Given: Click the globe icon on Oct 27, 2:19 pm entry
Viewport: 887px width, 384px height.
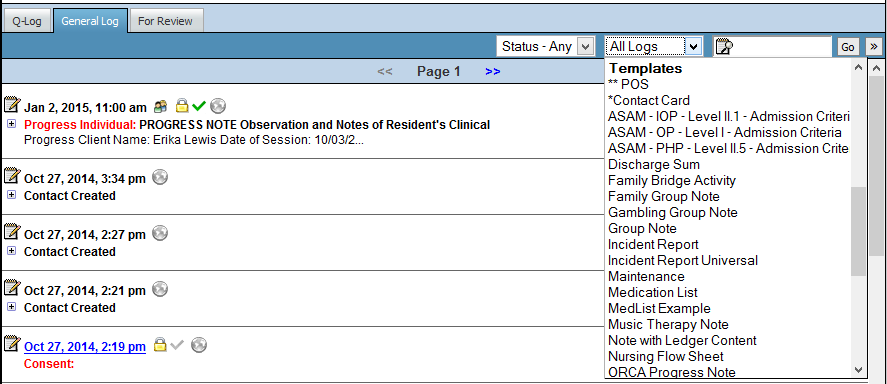Looking at the screenshot, I should pos(199,344).
